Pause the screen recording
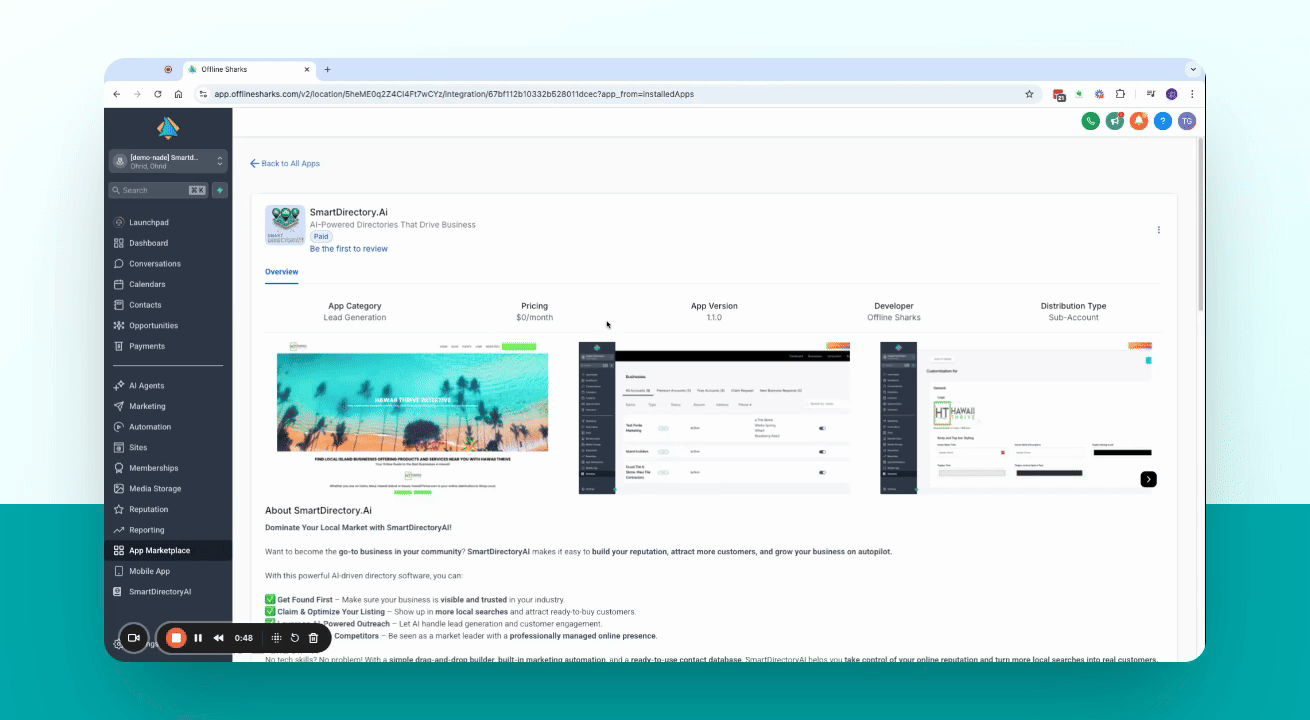The image size is (1310, 720). click(198, 638)
